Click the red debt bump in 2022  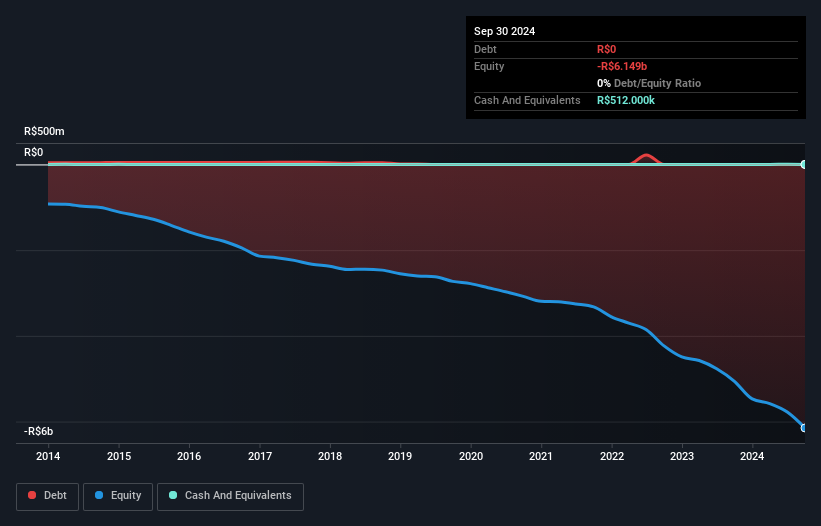647,158
